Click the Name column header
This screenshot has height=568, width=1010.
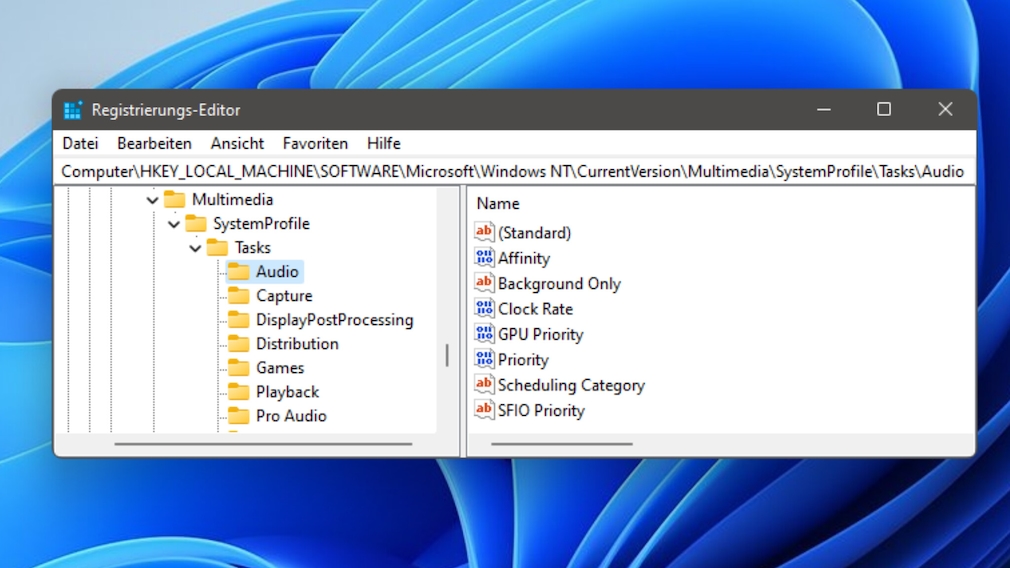pyautogui.click(x=498, y=203)
